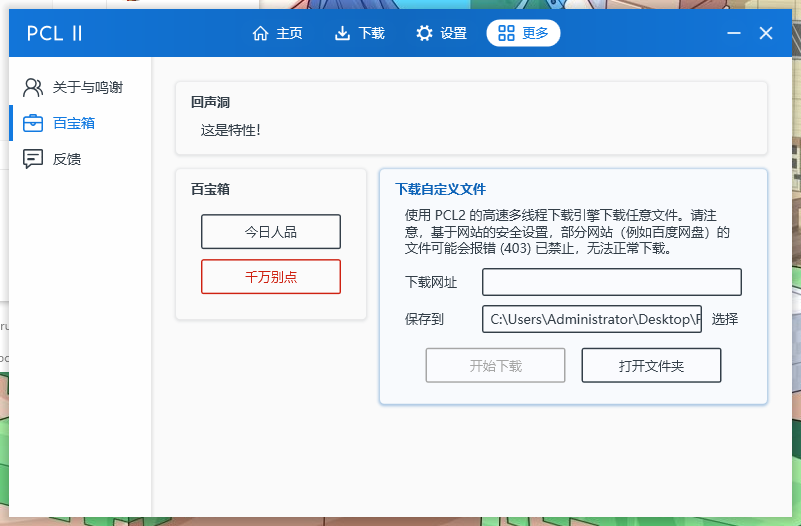
Task: Click the 保存到 path field
Action: click(x=591, y=319)
